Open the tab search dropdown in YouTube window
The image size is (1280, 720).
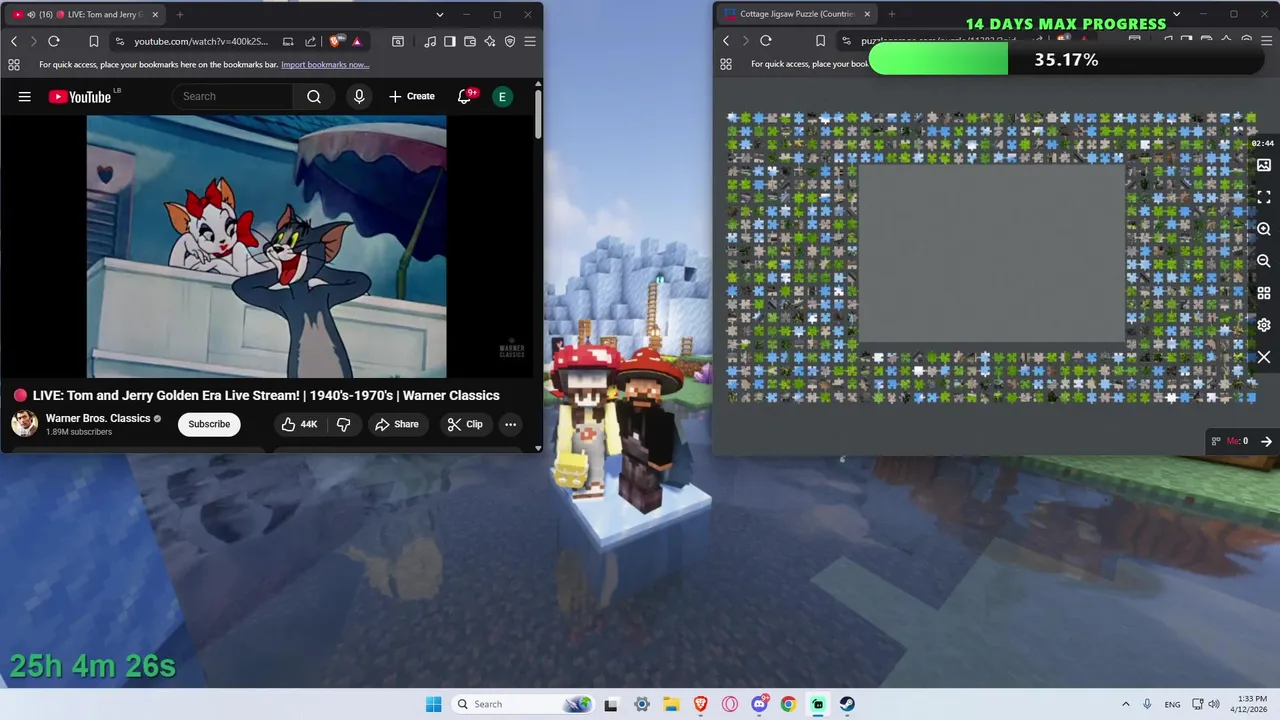click(440, 14)
